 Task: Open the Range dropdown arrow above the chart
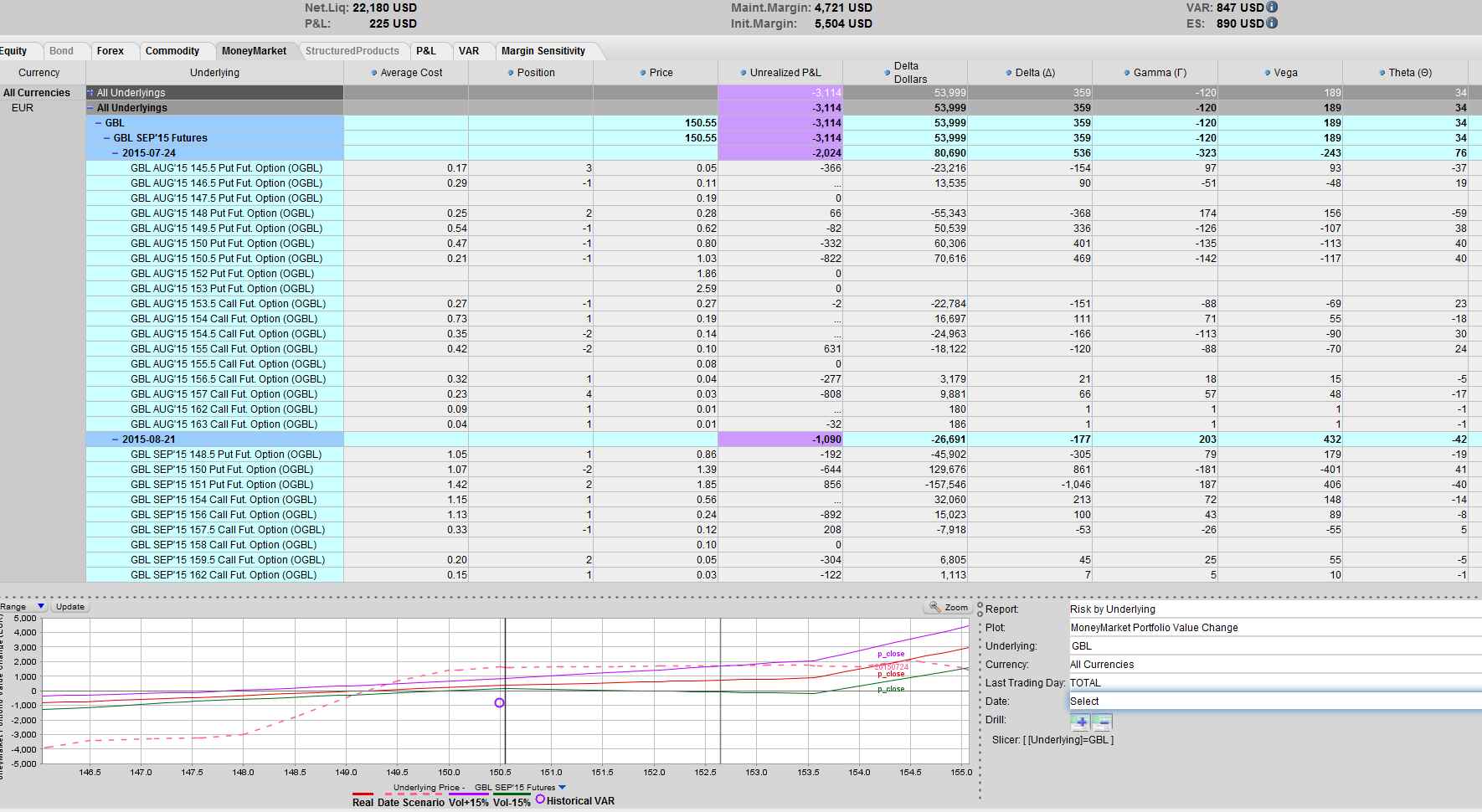point(40,606)
